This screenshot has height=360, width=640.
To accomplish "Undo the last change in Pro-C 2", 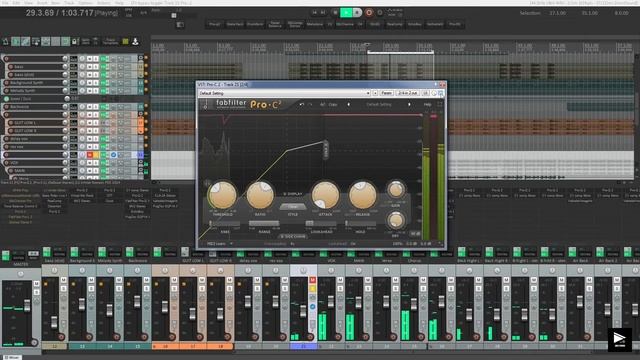I will pyautogui.click(x=302, y=104).
